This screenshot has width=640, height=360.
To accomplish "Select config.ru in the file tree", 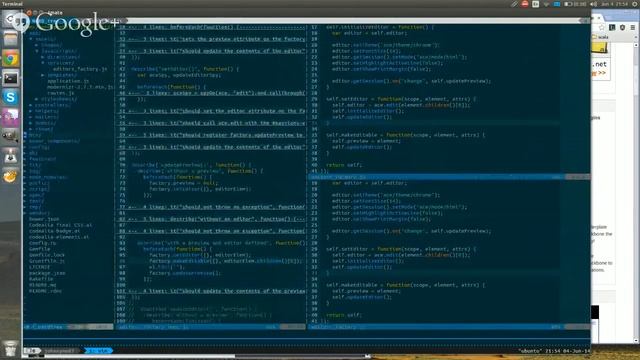I will (42, 243).
